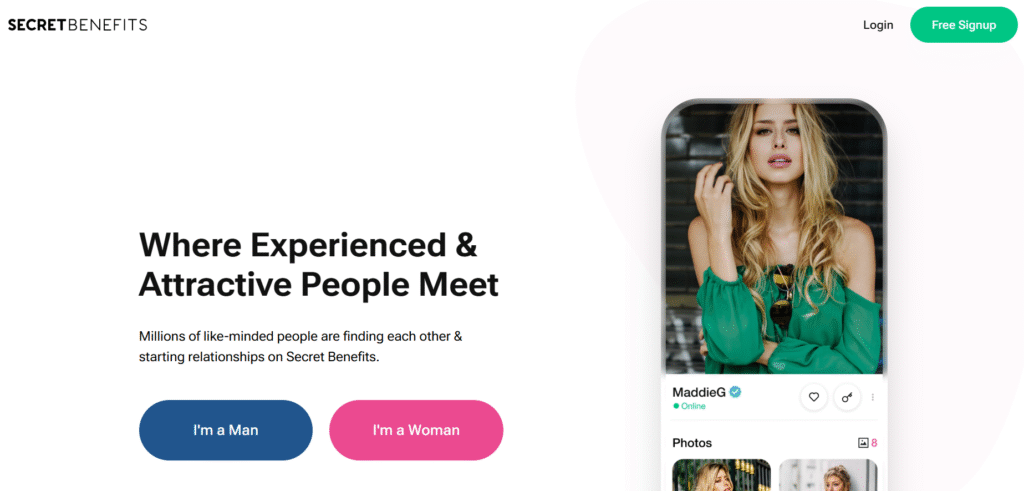Viewport: 1024px width, 491px height.
Task: Click the Photos section heading
Action: pos(692,443)
